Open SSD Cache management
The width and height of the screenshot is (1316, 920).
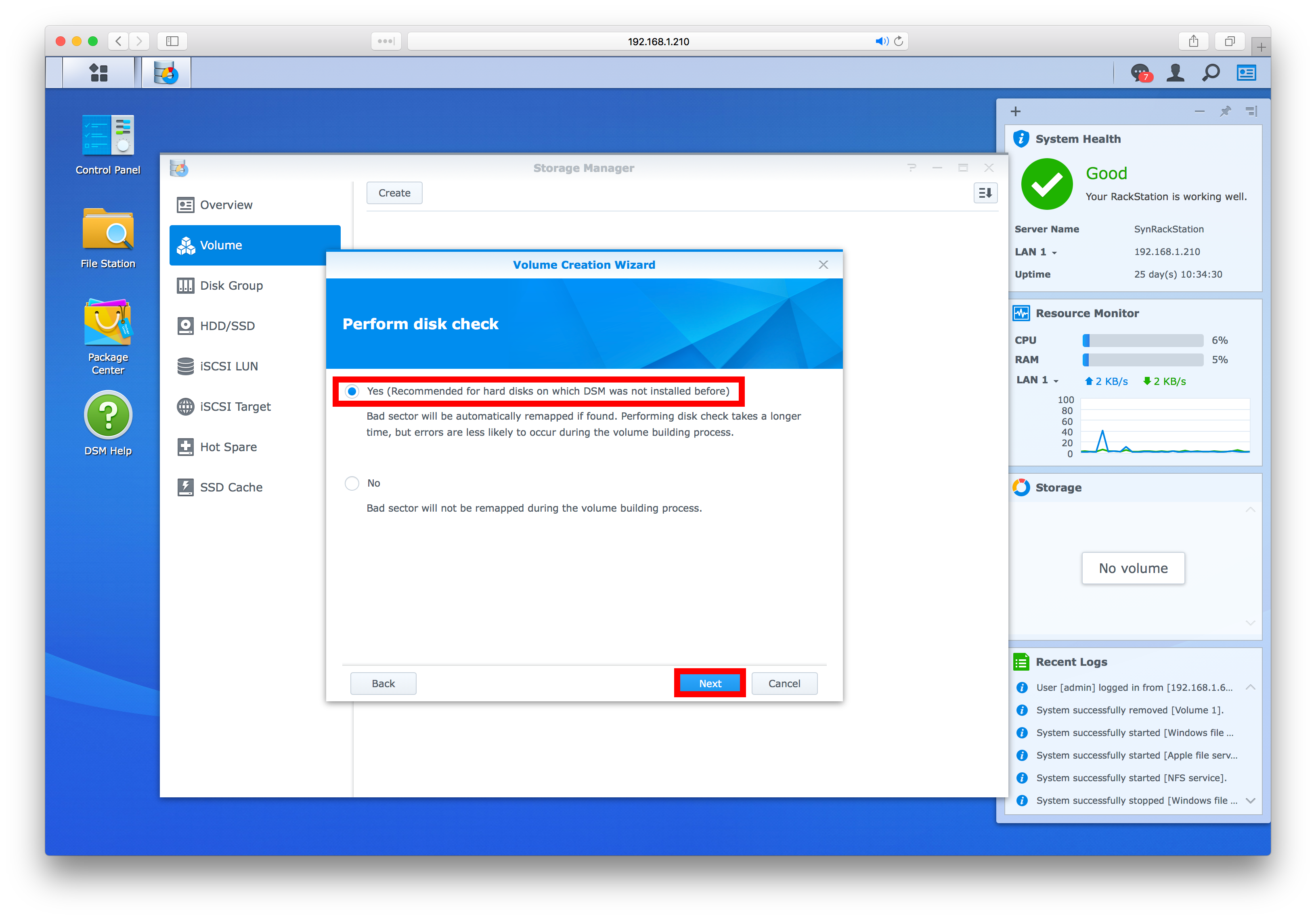pyautogui.click(x=230, y=488)
